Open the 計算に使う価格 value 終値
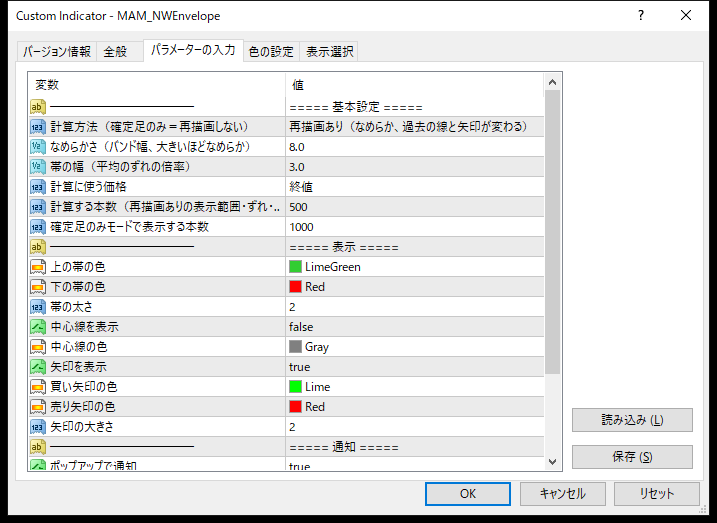This screenshot has width=717, height=523. (x=415, y=187)
